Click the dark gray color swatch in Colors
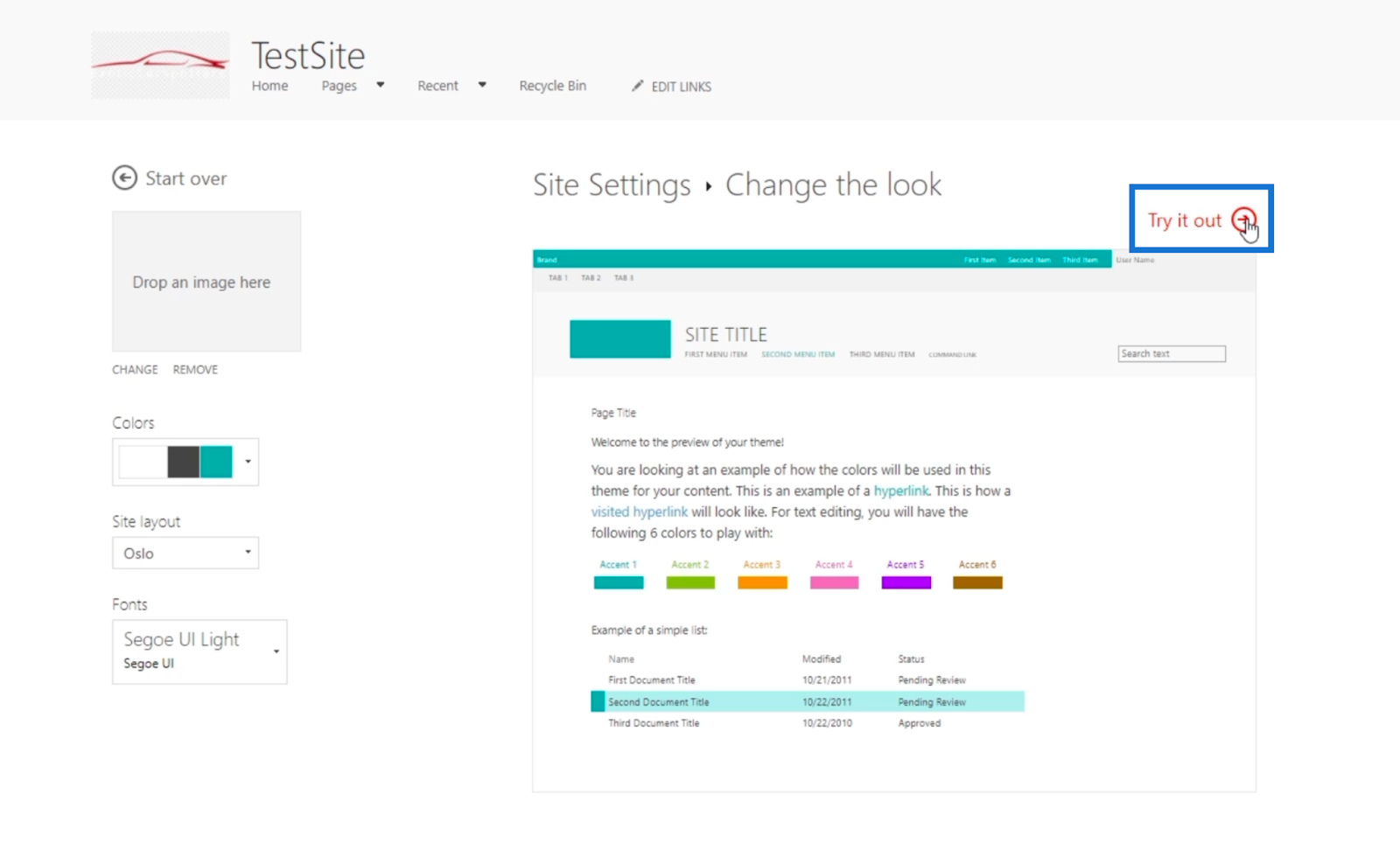This screenshot has width=1400, height=864. (x=183, y=462)
